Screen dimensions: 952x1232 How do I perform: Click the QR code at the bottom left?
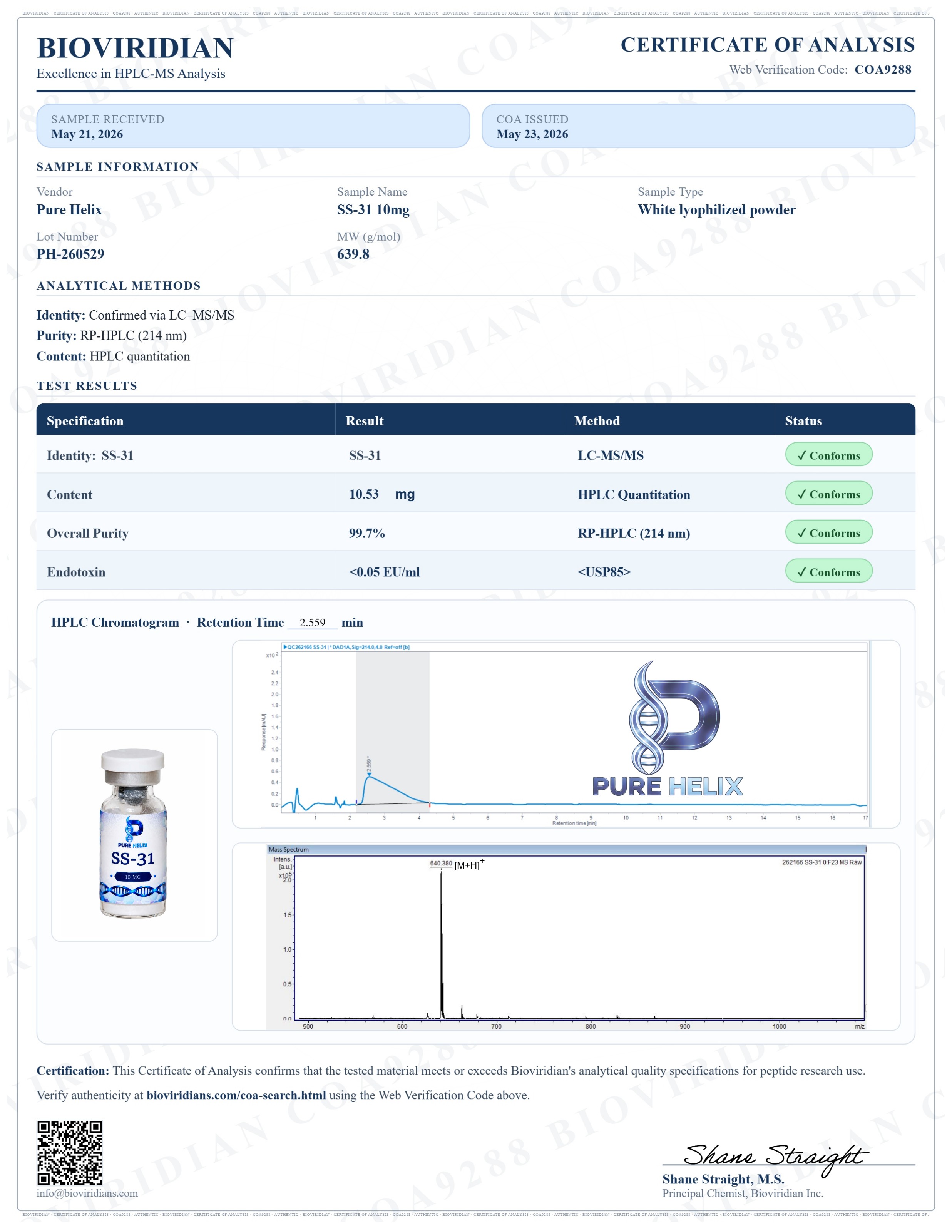[70, 1153]
